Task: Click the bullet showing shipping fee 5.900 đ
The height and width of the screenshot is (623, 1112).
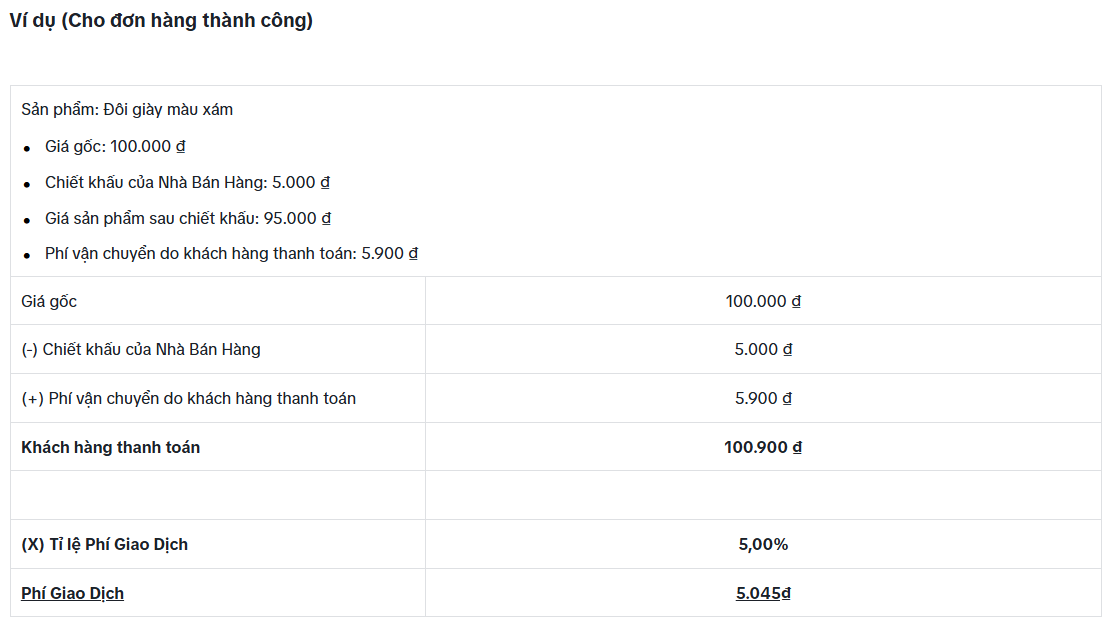Action: pos(231,254)
